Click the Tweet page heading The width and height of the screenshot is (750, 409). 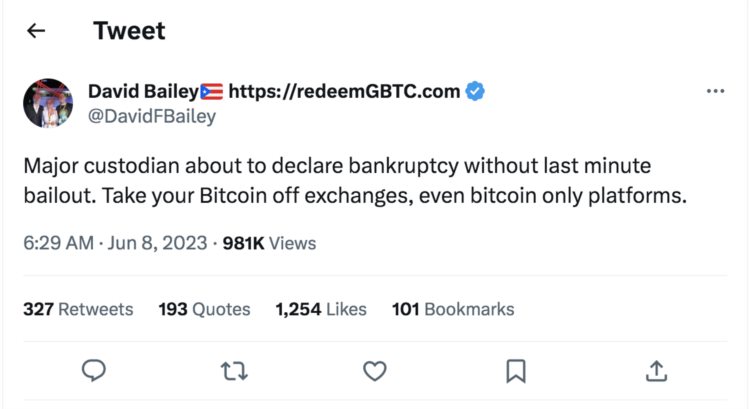(129, 31)
